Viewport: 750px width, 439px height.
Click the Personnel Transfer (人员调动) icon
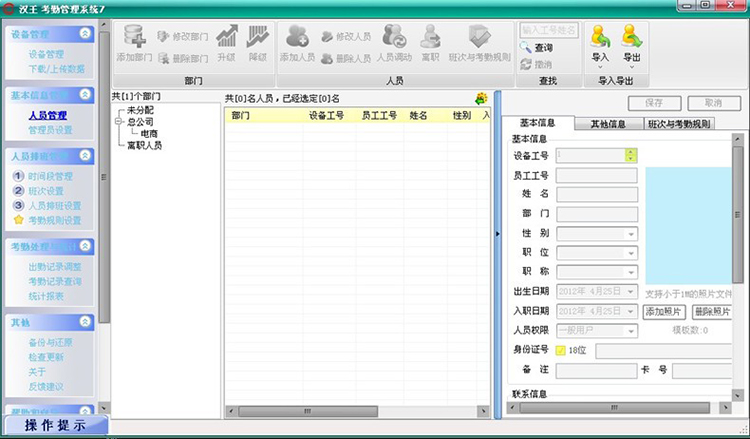394,36
